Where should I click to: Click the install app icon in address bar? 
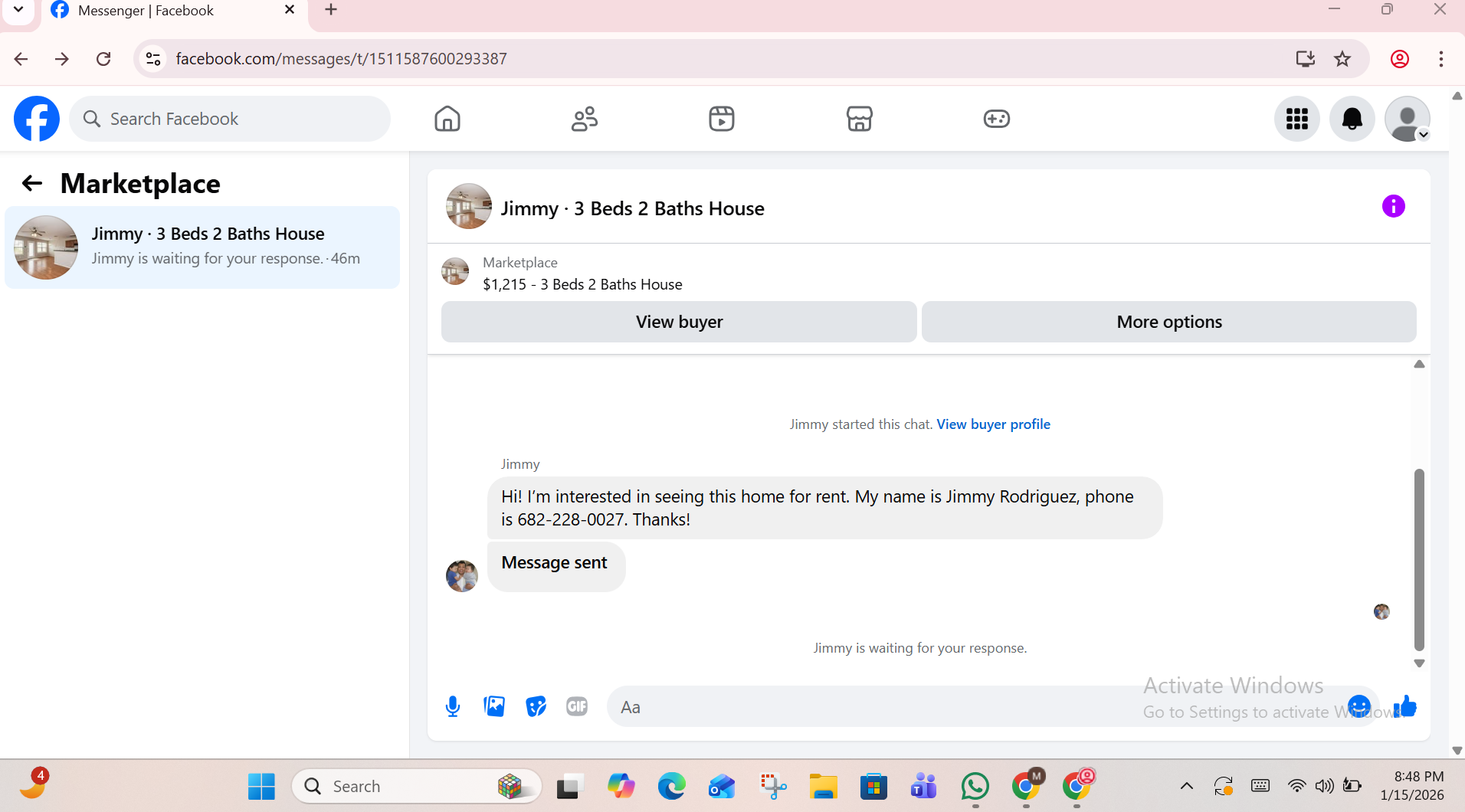pyautogui.click(x=1306, y=59)
